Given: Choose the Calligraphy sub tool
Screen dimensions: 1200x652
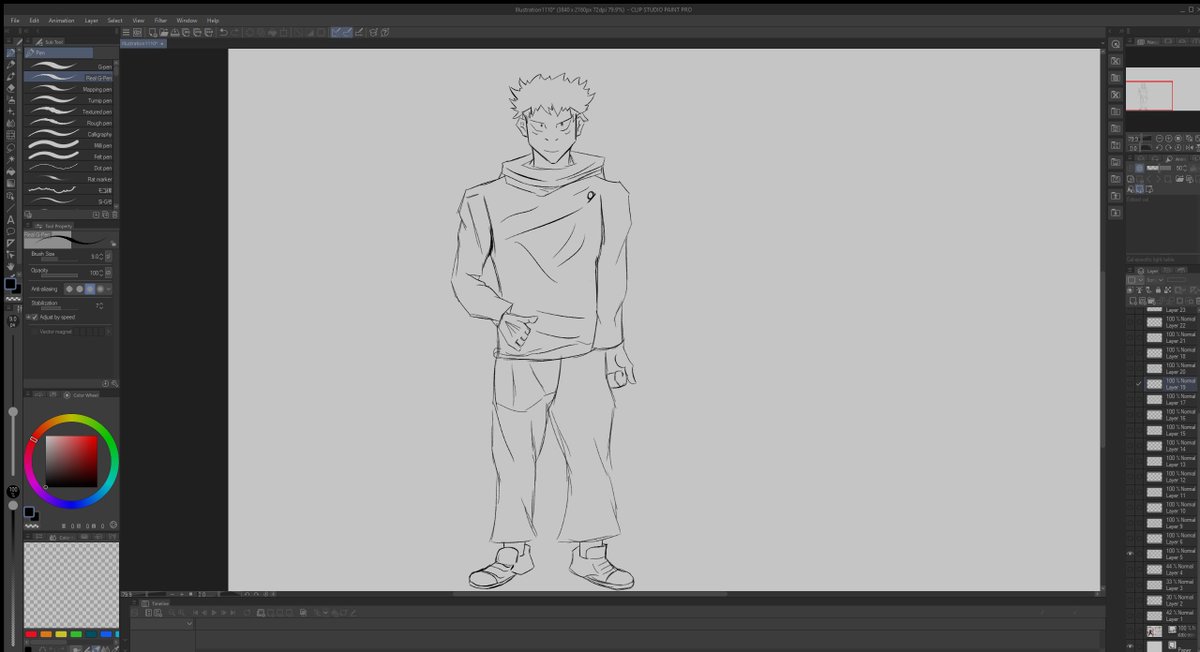Looking at the screenshot, I should [x=68, y=134].
